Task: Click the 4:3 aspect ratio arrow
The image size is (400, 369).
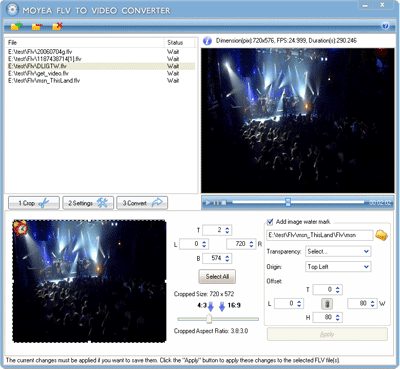Action: point(211,307)
